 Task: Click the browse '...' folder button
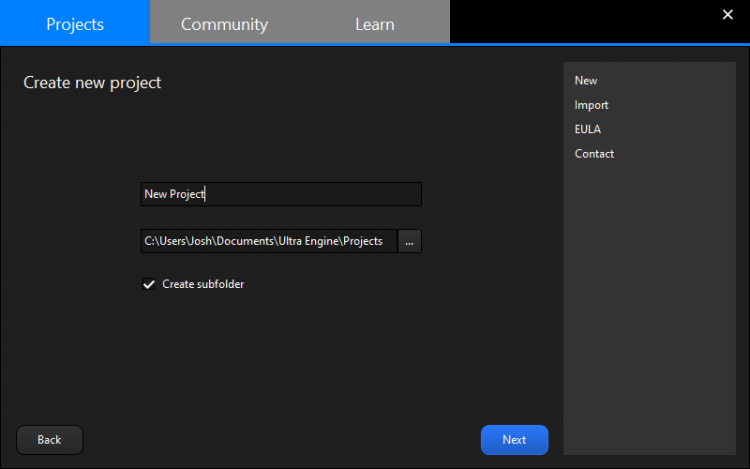[x=409, y=241]
